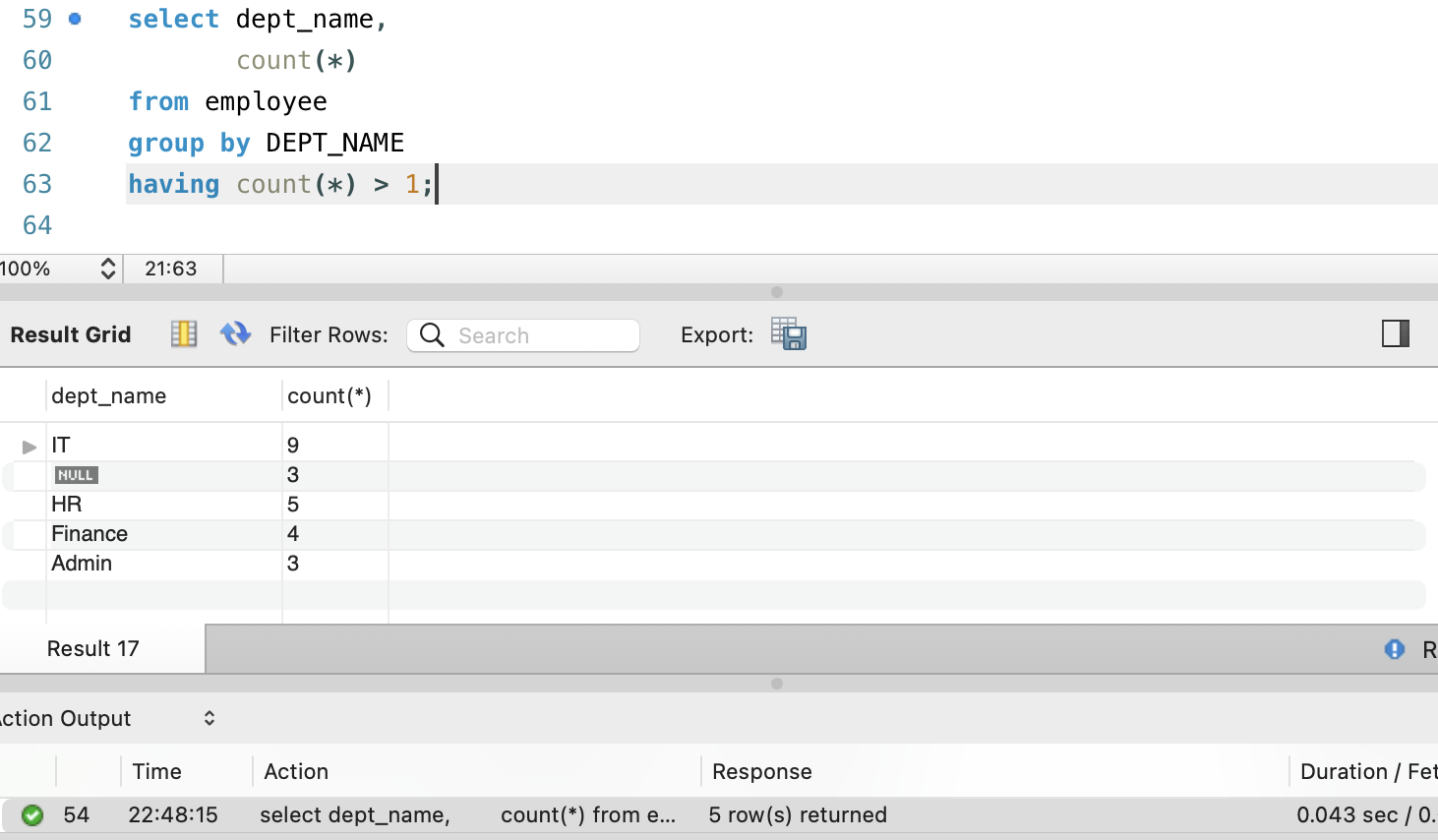Screen dimensions: 1438x840
Task: Click the Filter Rows search field
Action: (523, 335)
